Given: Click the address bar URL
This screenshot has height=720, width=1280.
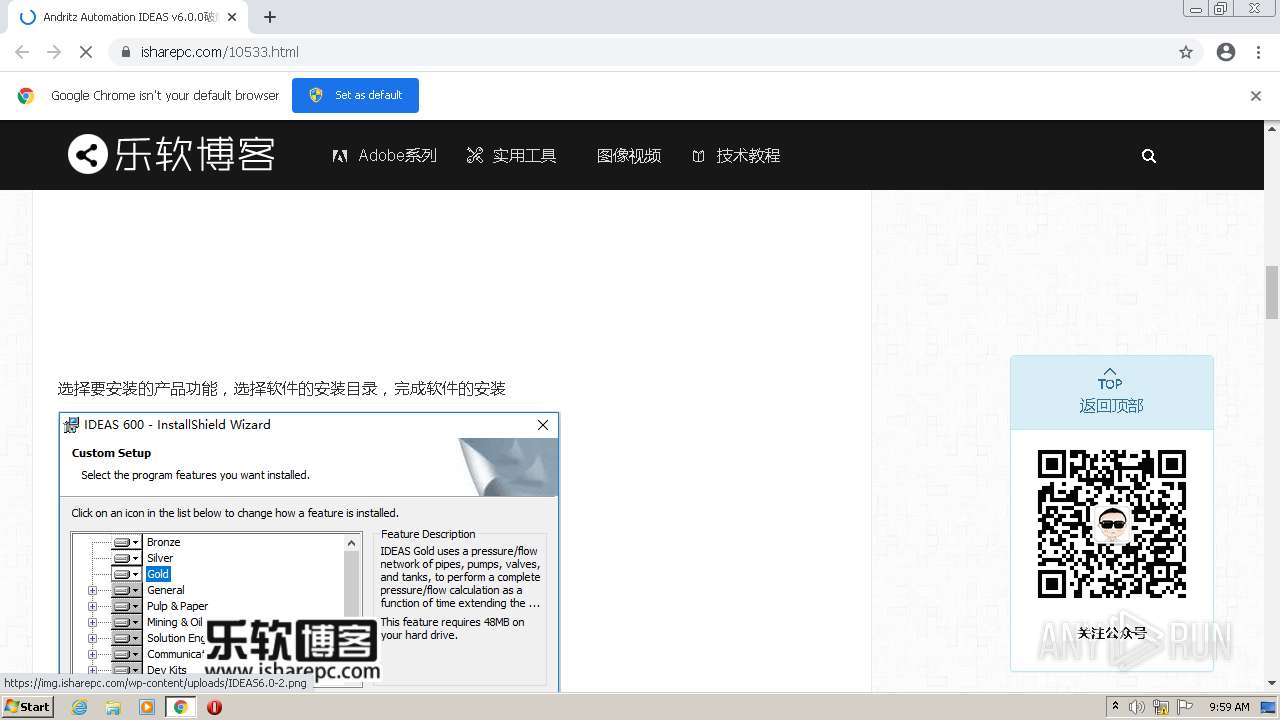Looking at the screenshot, I should tap(220, 52).
